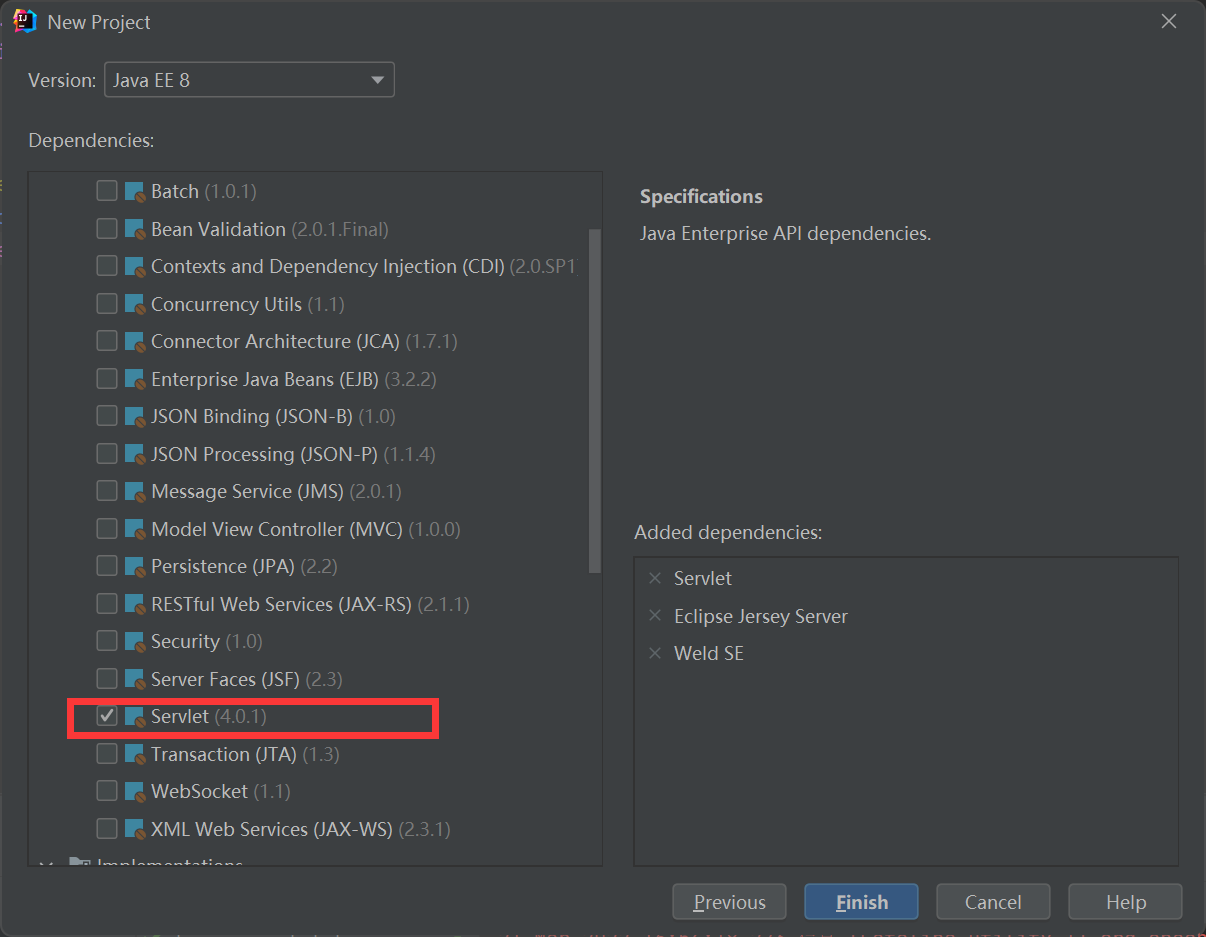Screen dimensions: 1206x937
Task: Click the Persistence (JPA) specification icon
Action: pyautogui.click(x=136, y=566)
